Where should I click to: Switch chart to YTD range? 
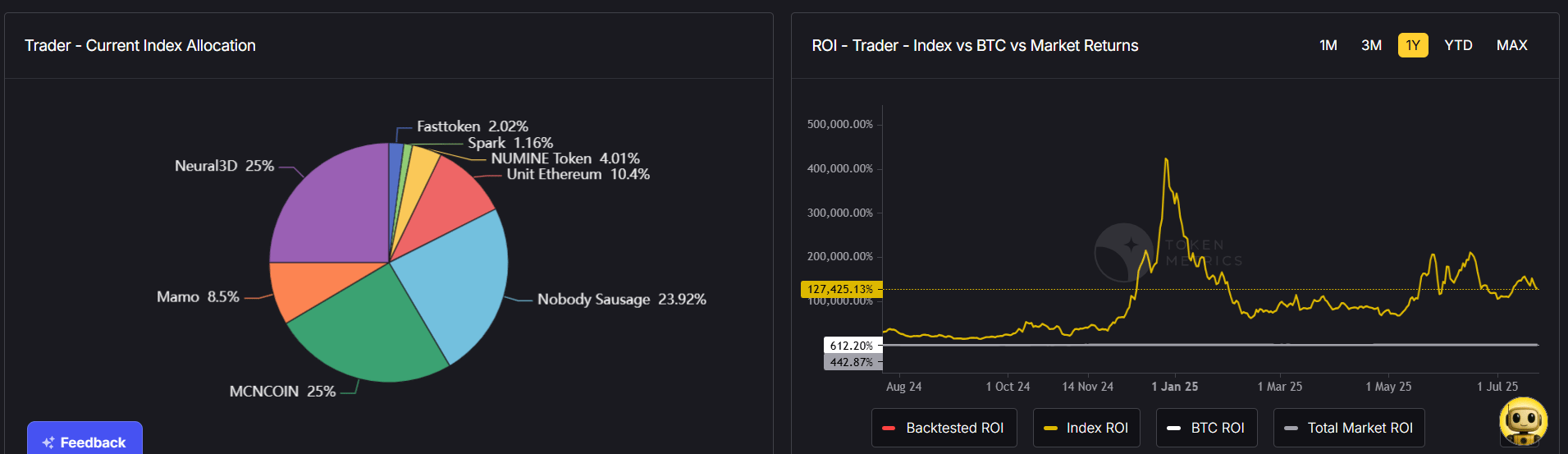coord(1458,45)
